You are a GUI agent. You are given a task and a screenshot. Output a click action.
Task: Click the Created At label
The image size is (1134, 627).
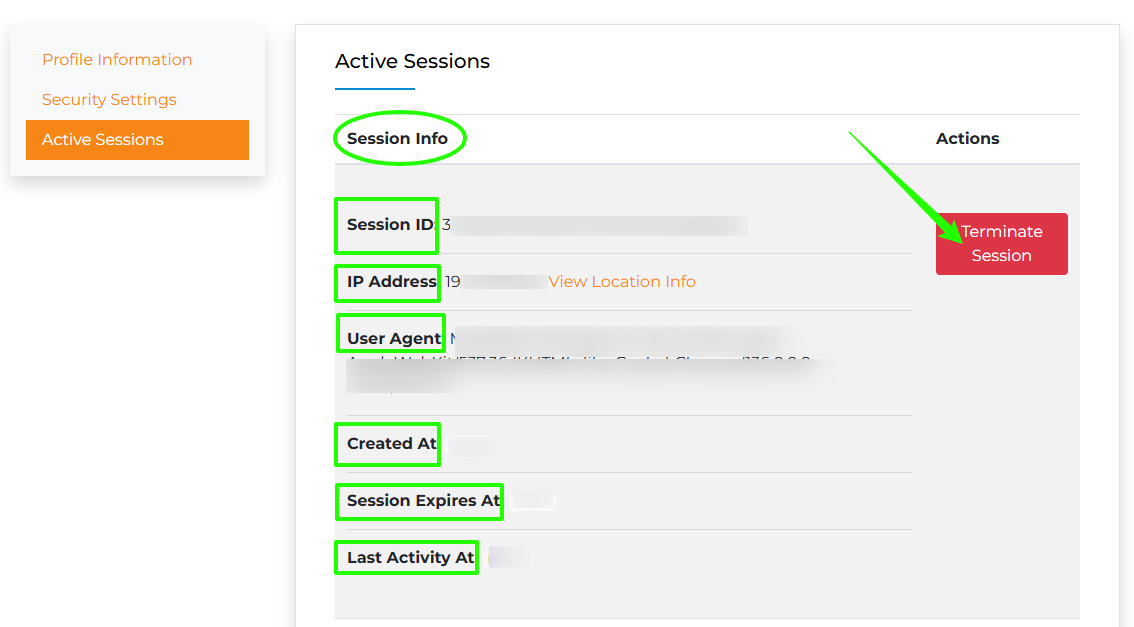click(x=391, y=444)
